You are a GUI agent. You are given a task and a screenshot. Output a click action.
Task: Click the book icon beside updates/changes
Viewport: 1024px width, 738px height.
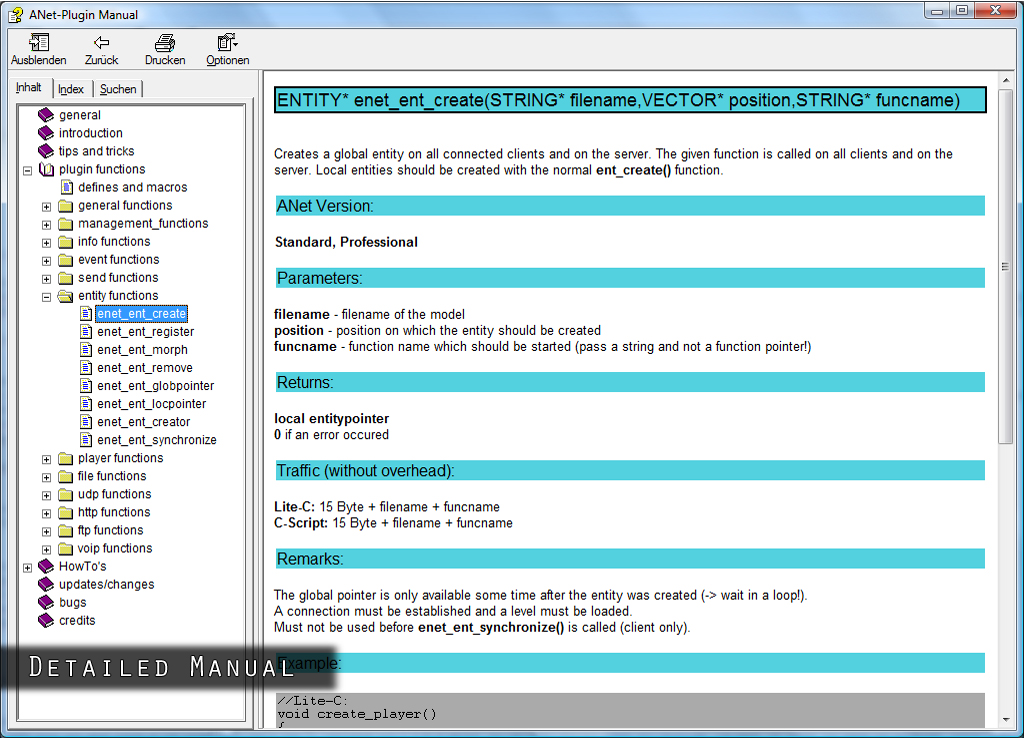(46, 585)
